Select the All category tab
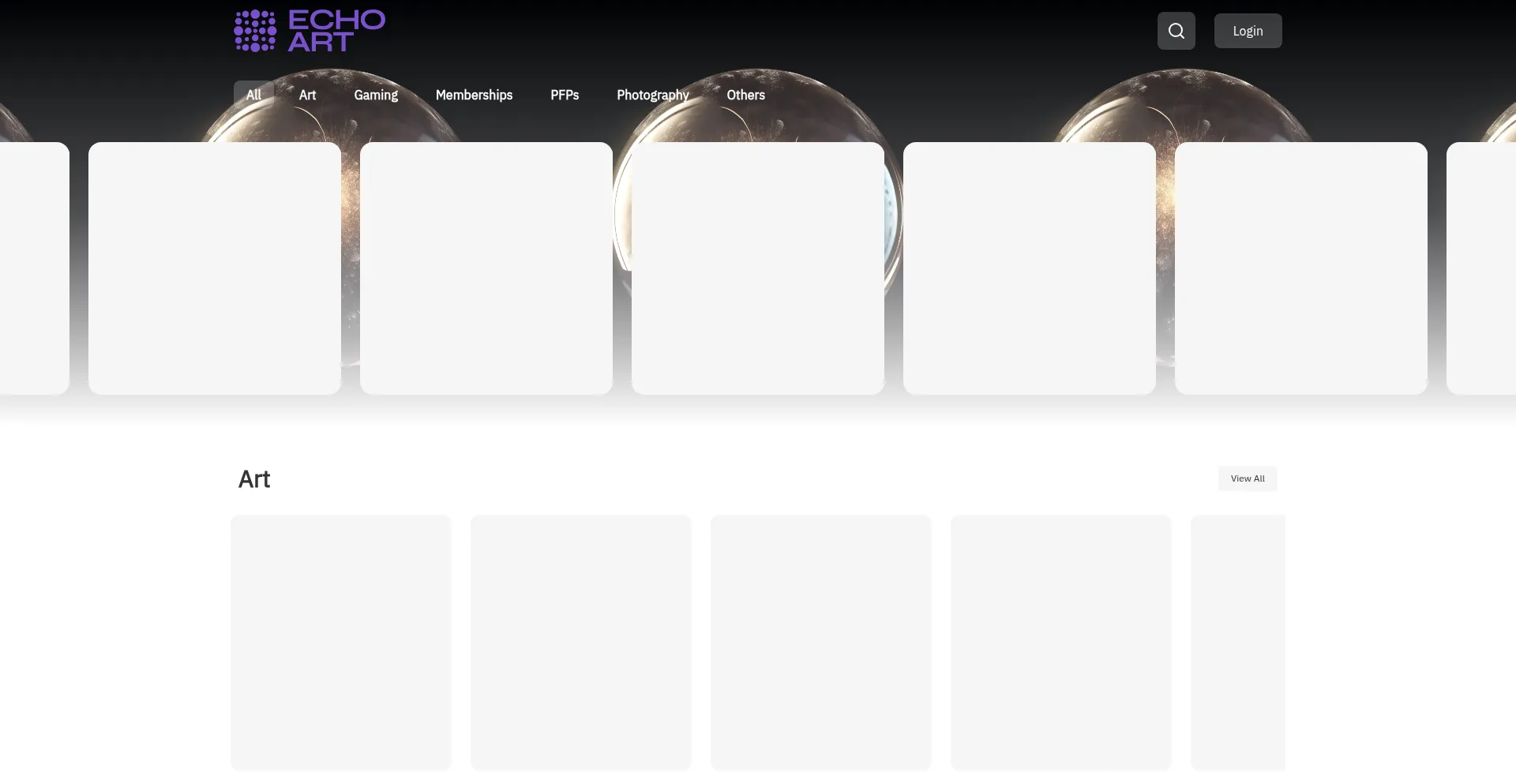Screen dimensions: 1516x784 (x=253, y=95)
